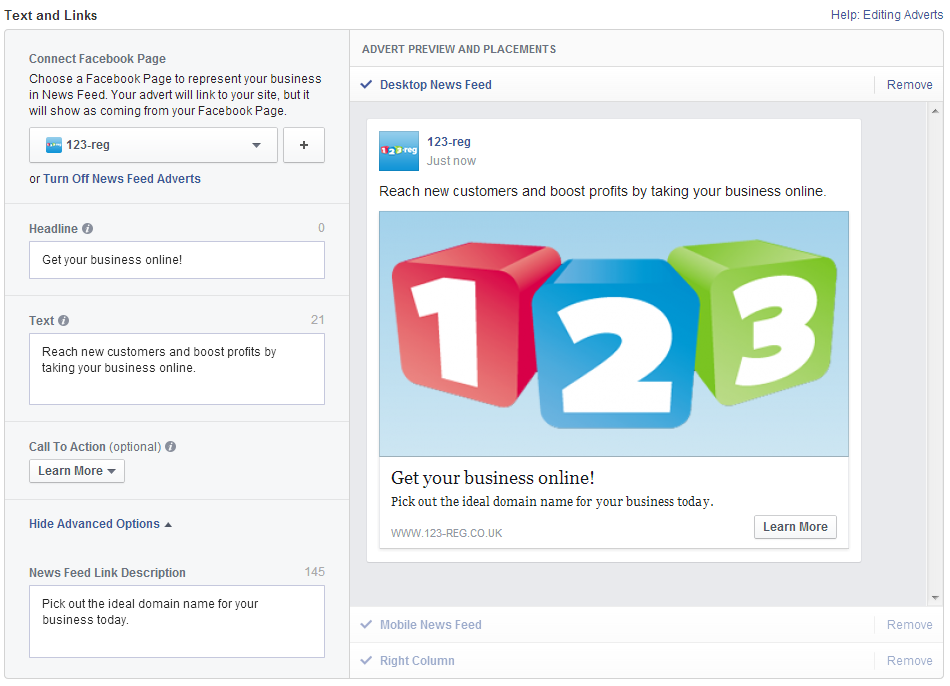Click the "Text and Links" section title
Viewport: 950px width, 686px height.
coord(51,15)
